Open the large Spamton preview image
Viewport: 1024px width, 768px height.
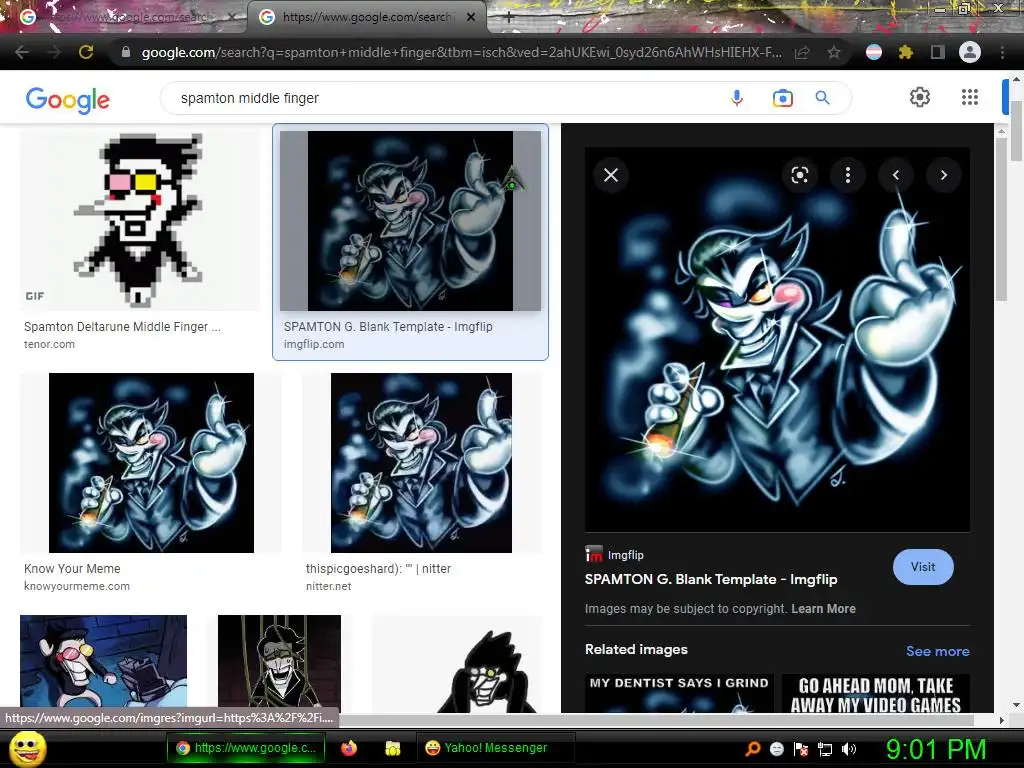click(x=777, y=340)
